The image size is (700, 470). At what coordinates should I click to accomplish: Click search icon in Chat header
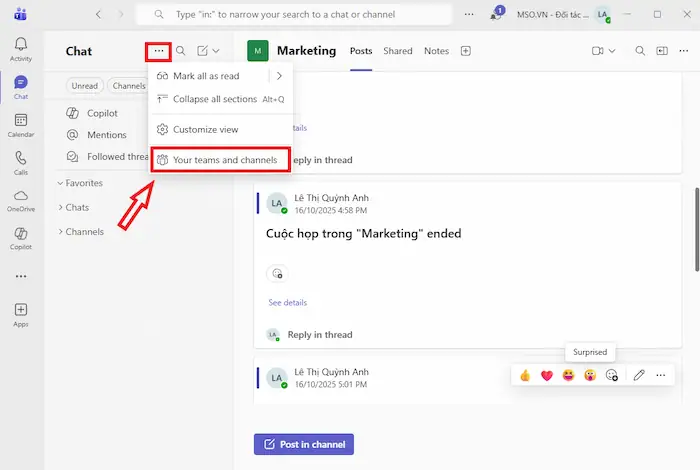181,51
